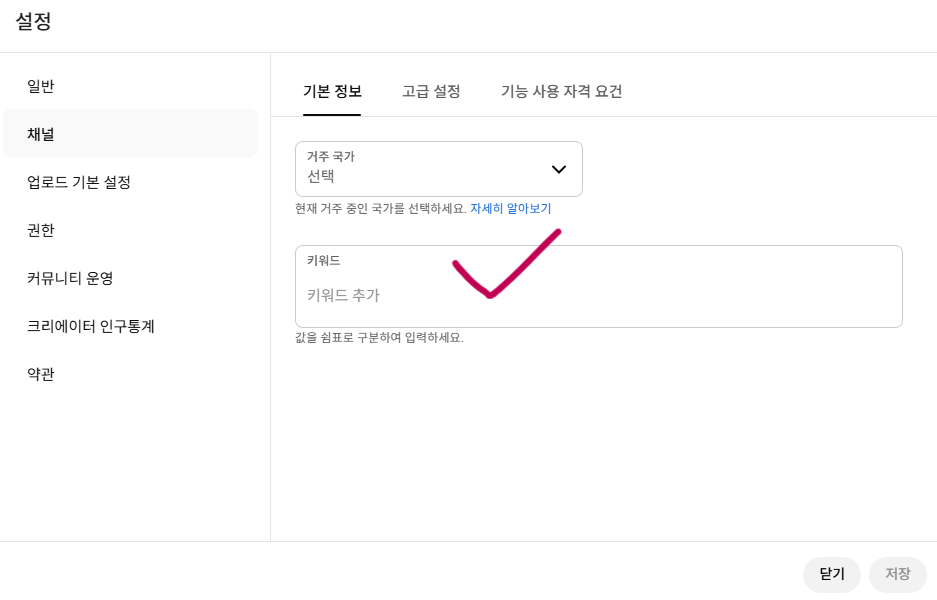The height and width of the screenshot is (600, 937).
Task: Expand the country selection combo box
Action: 438,169
